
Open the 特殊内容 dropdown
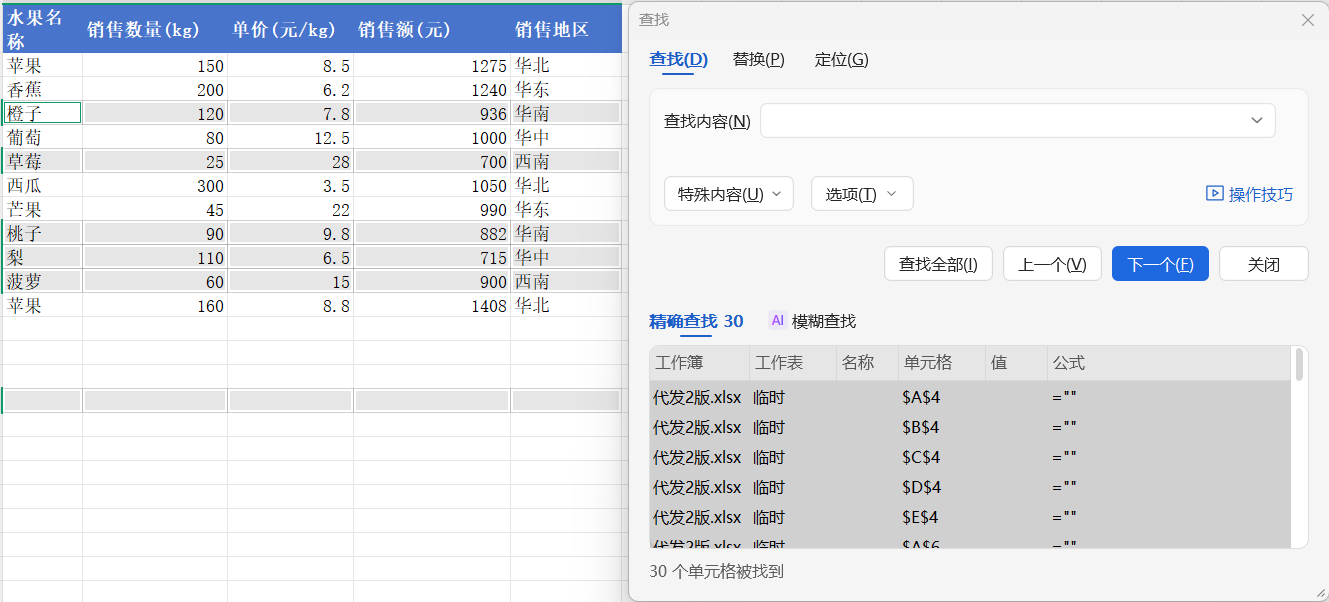(729, 194)
